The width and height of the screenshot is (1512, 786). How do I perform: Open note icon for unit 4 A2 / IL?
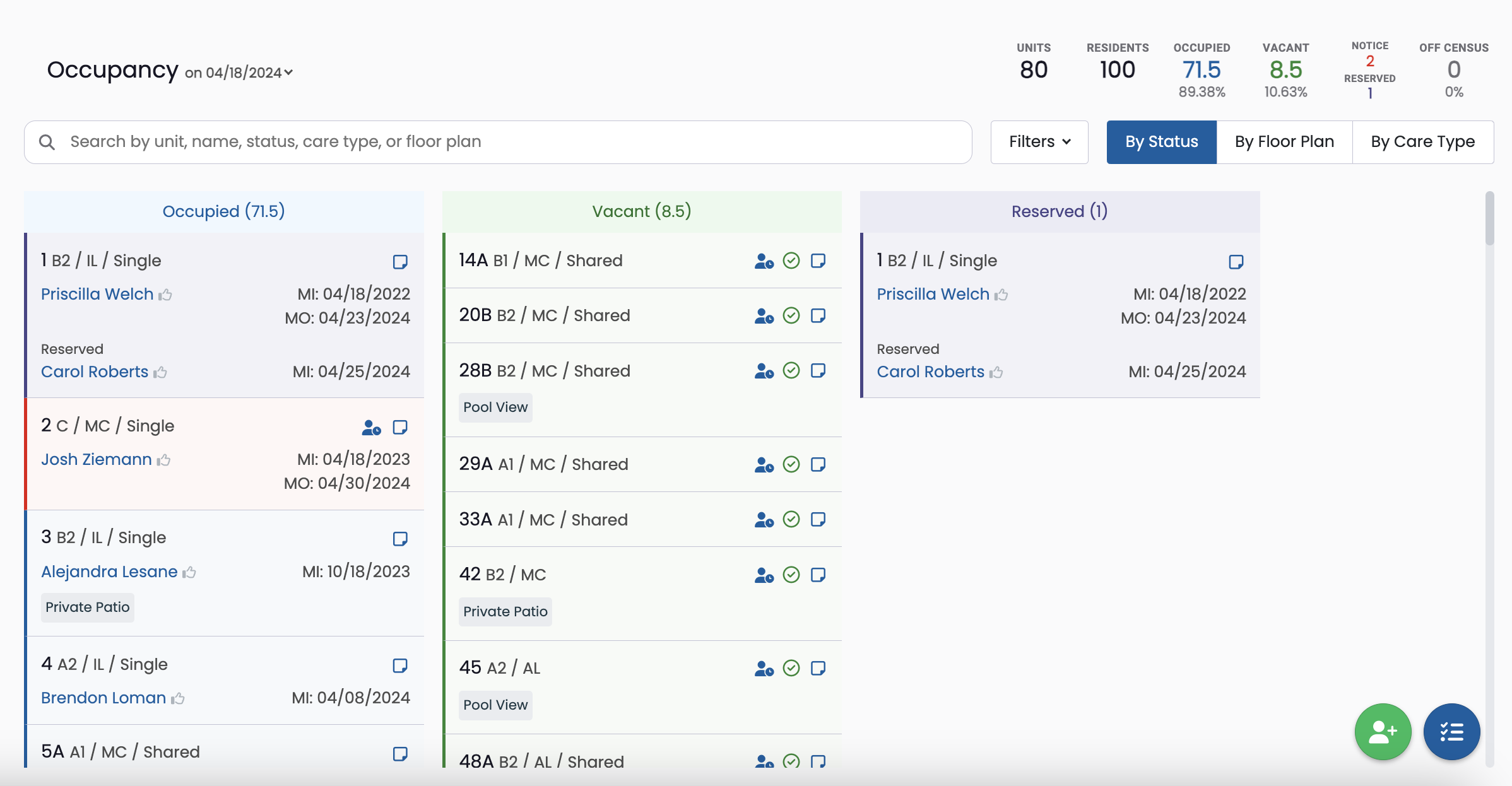tap(400, 666)
